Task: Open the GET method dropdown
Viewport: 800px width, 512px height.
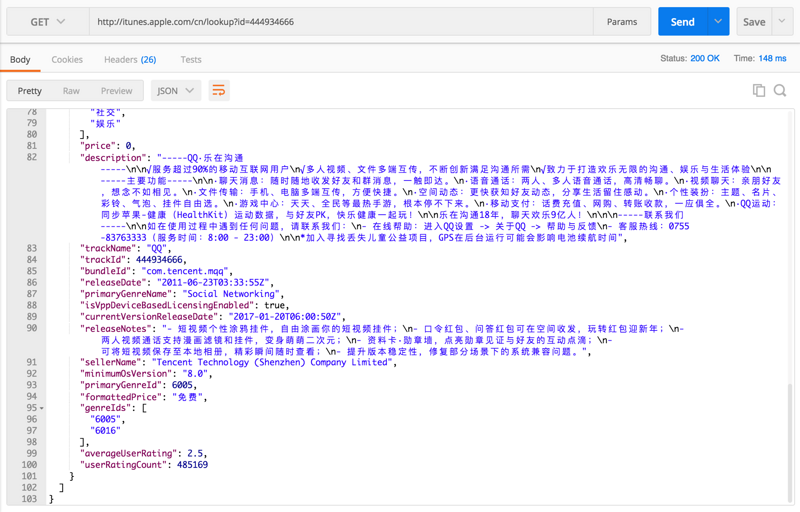Action: point(48,22)
